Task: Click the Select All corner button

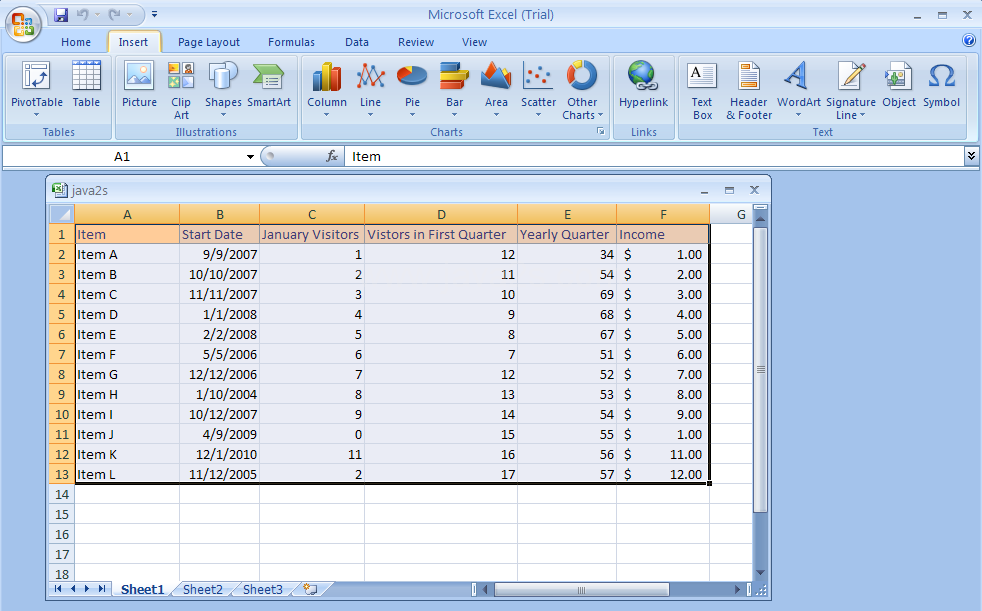Action: tap(61, 214)
